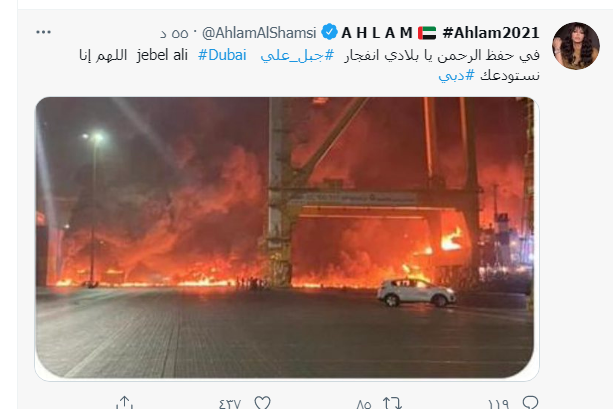Click the A H L A M display name
The image size is (613, 409).
coord(377,33)
